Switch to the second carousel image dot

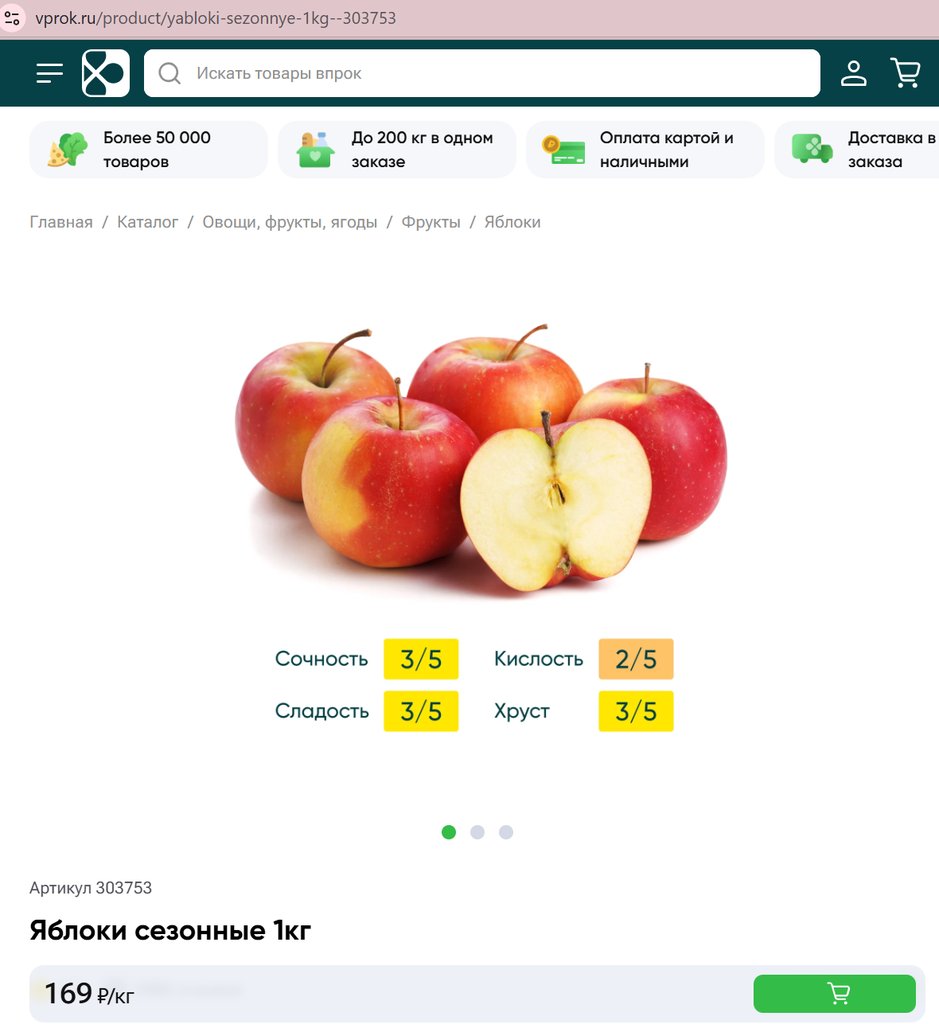click(x=477, y=832)
